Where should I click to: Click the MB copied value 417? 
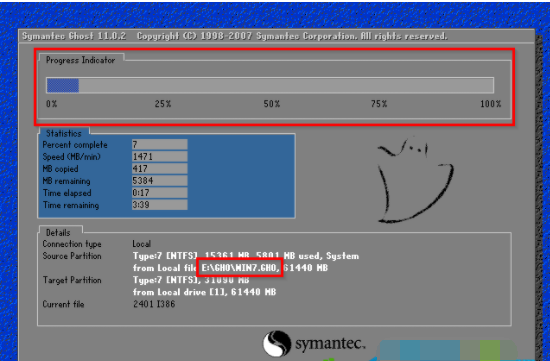[160, 169]
